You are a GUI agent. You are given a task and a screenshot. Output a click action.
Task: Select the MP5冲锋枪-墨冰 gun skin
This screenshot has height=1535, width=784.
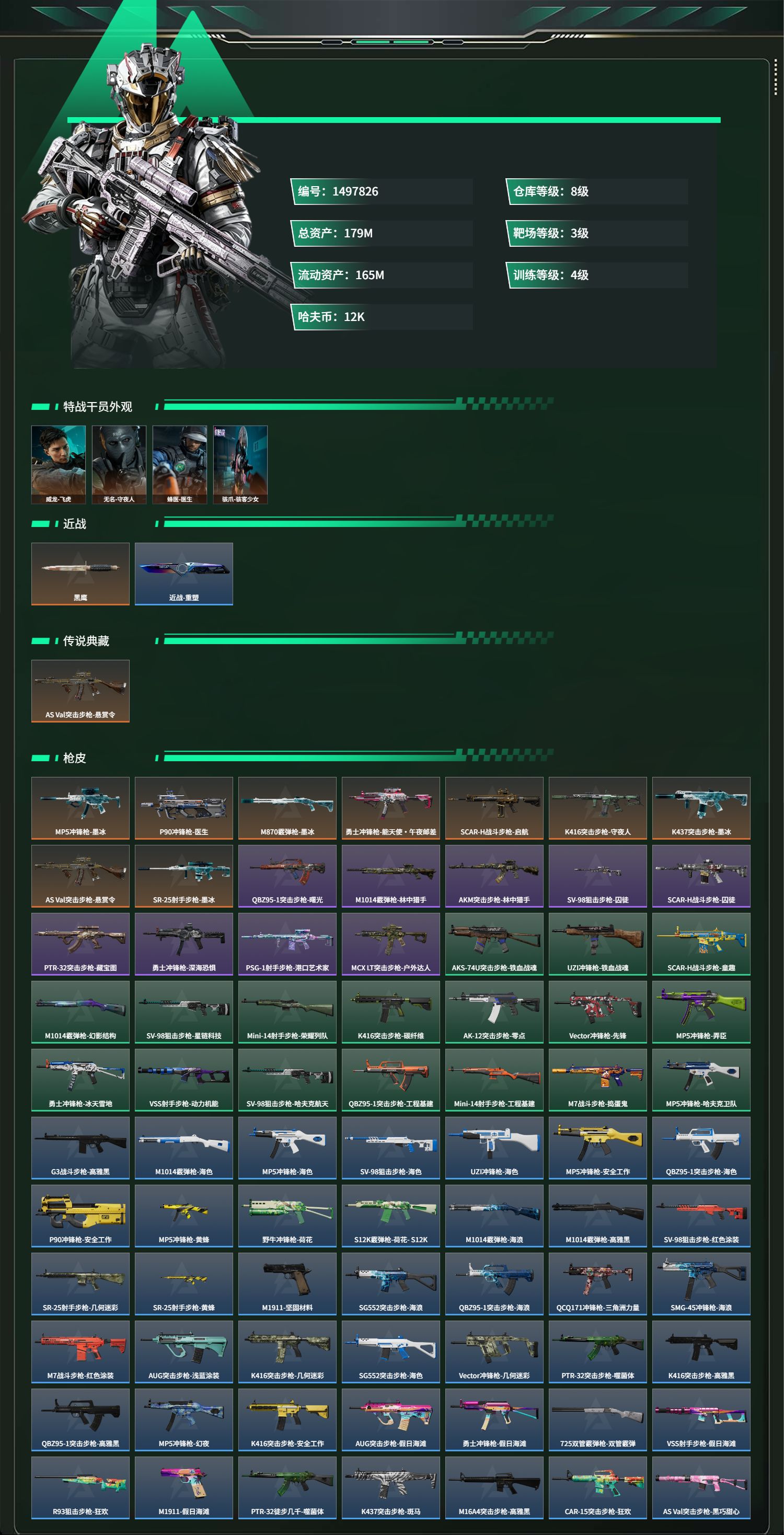(80, 807)
